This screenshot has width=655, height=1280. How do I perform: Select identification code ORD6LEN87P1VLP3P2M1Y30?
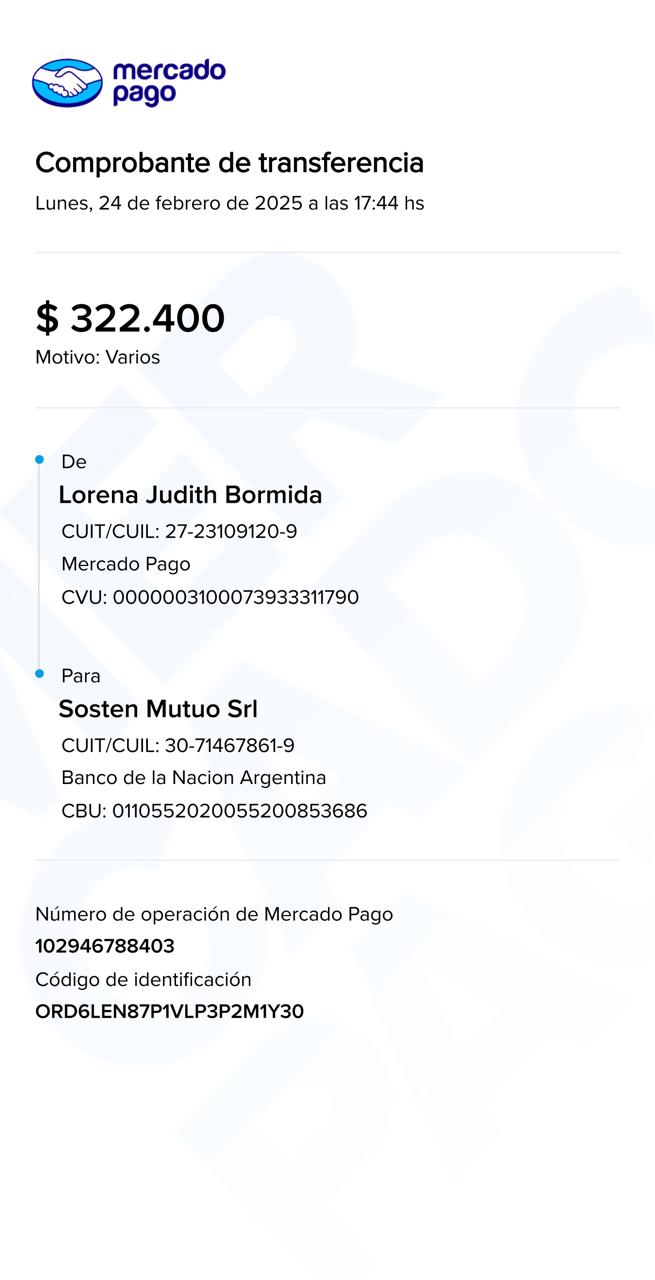point(169,1011)
